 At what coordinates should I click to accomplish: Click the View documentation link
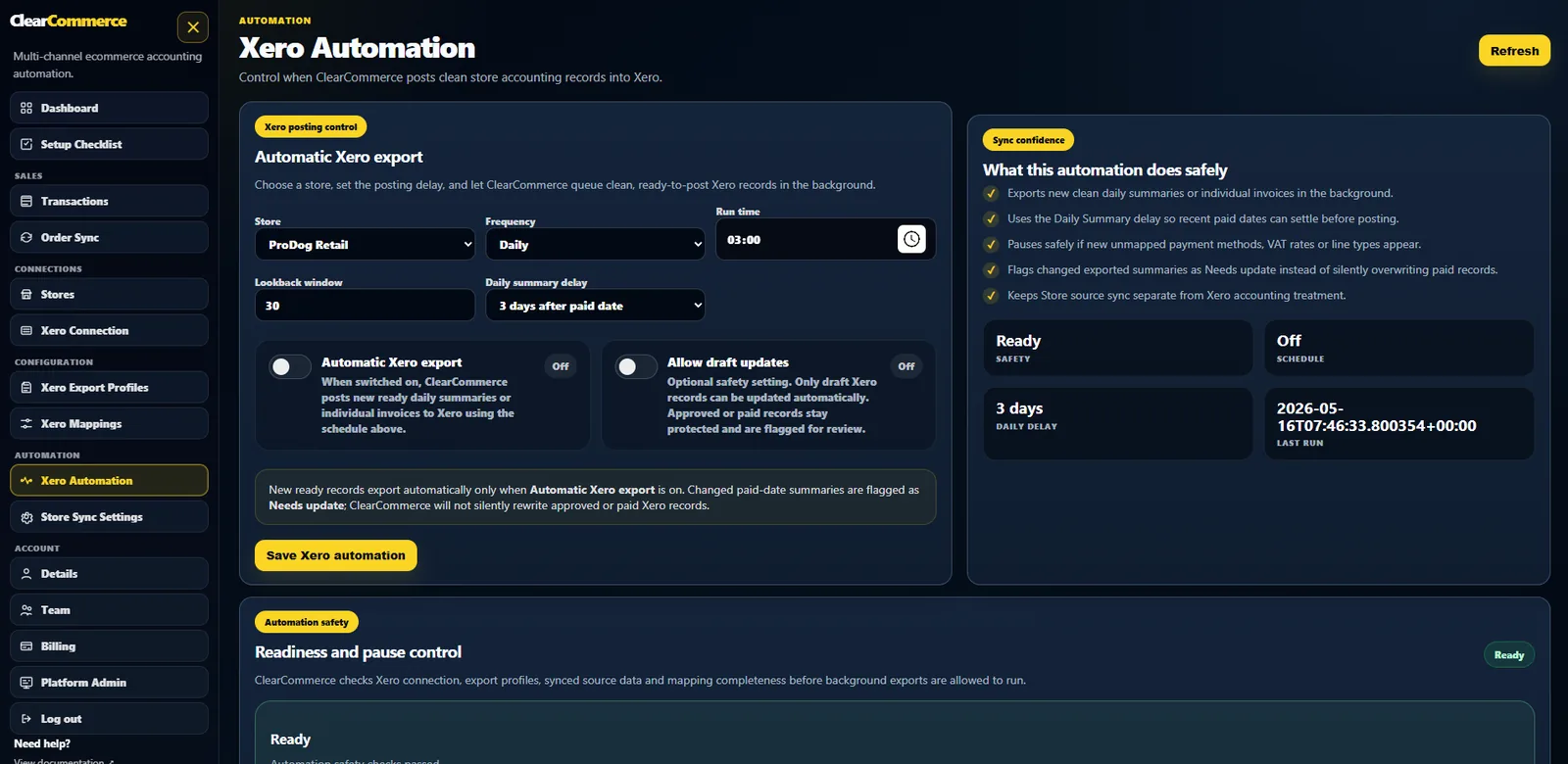pyautogui.click(x=64, y=760)
